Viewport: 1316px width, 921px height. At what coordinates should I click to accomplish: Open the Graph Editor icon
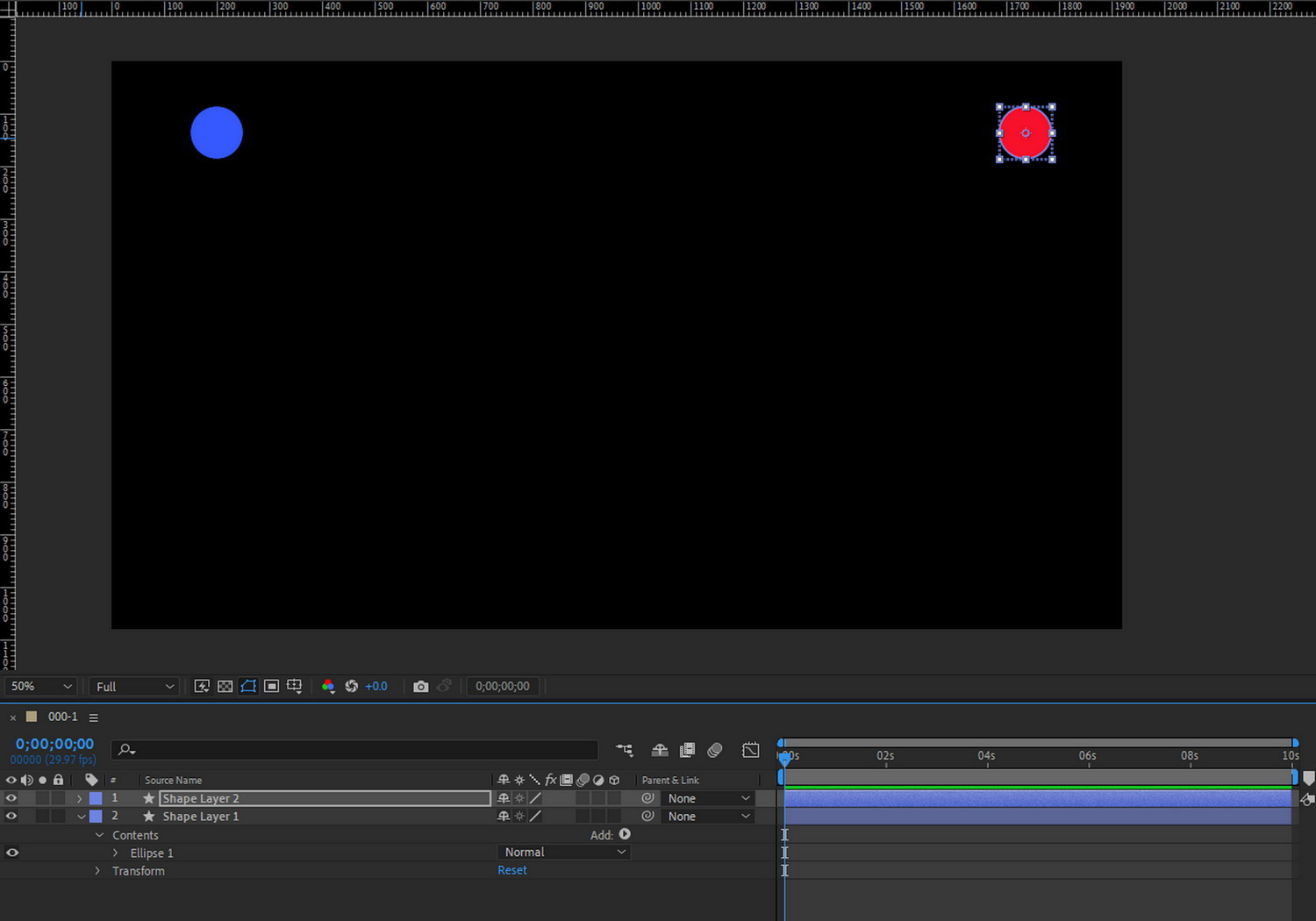tap(751, 750)
